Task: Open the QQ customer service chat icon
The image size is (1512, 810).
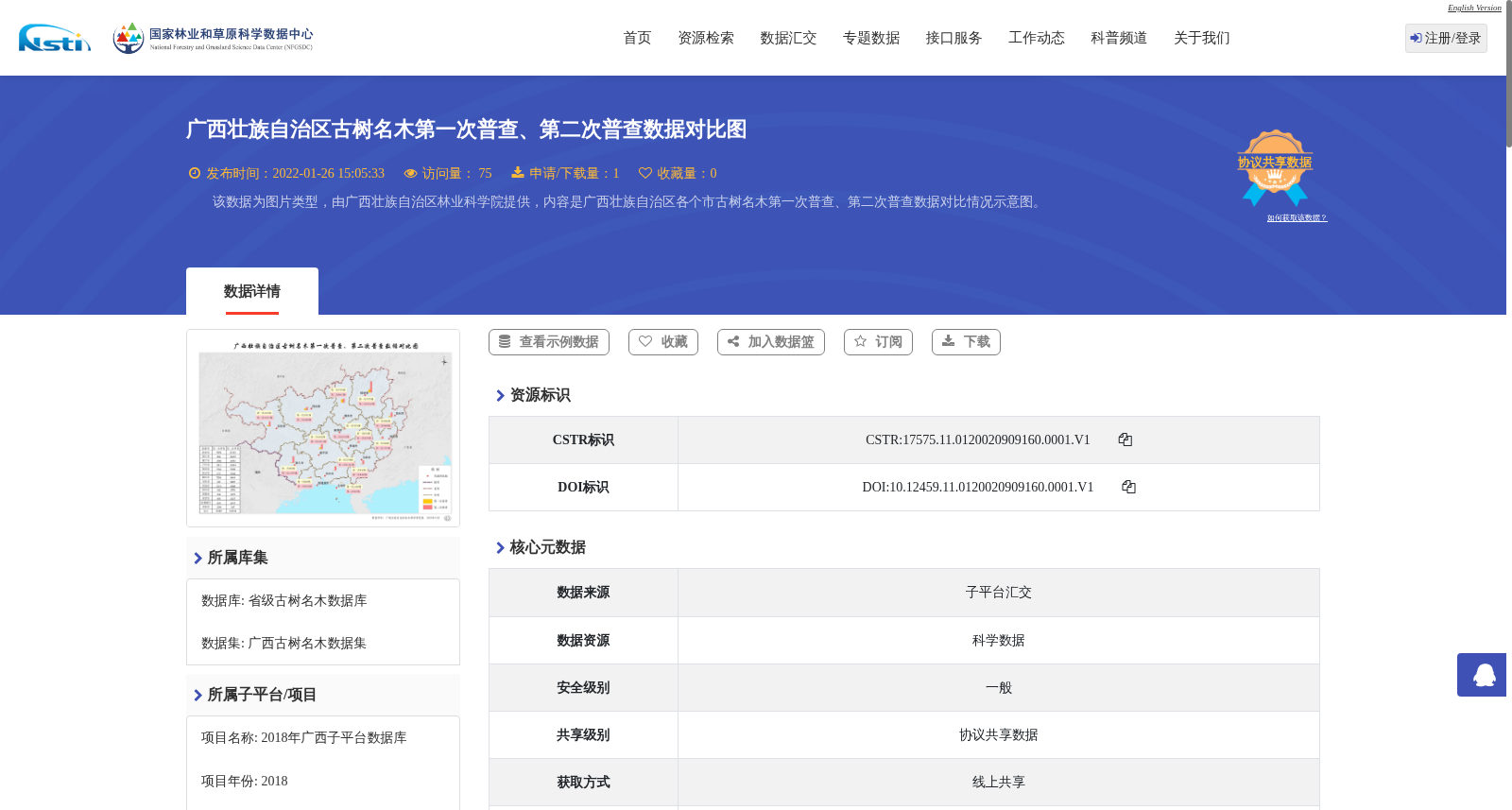Action: tap(1484, 675)
